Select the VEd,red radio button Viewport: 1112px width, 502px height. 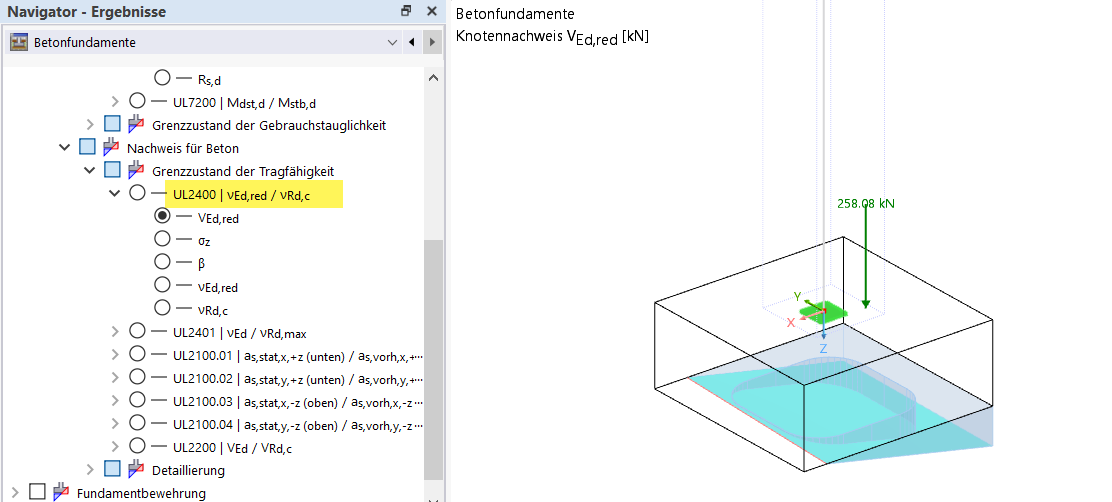pyautogui.click(x=162, y=216)
